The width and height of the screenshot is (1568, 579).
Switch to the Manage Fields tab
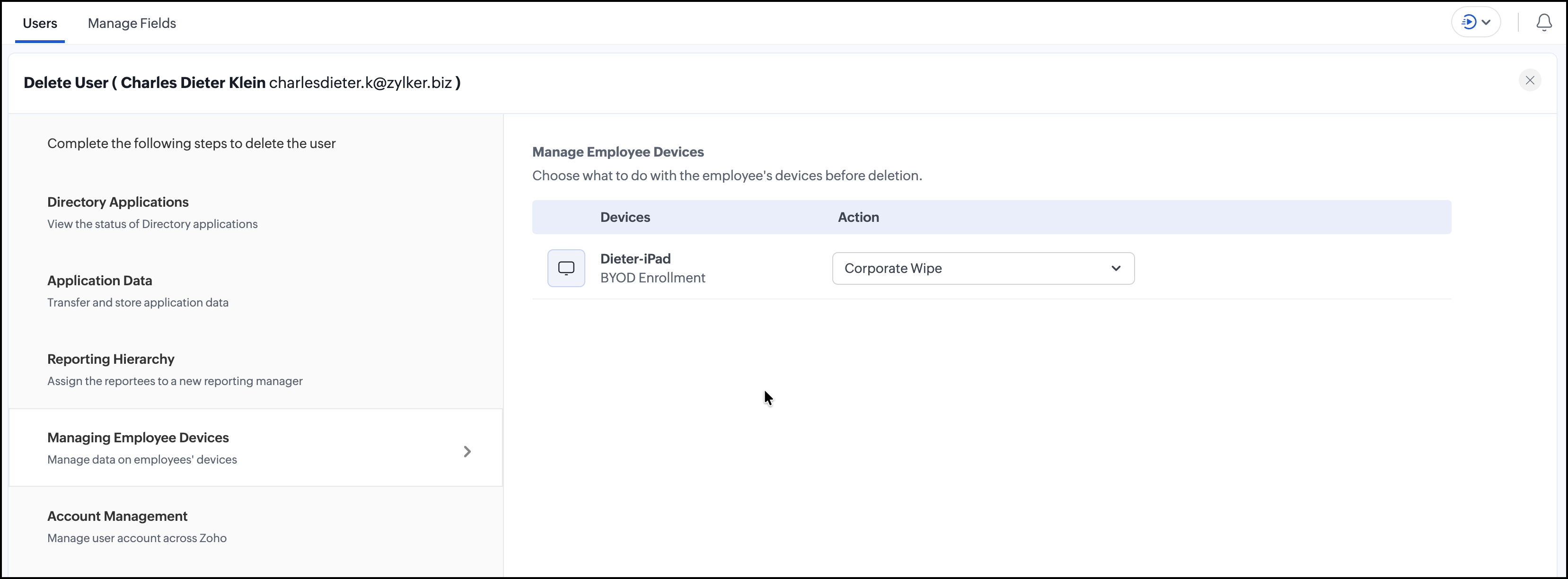[x=132, y=23]
